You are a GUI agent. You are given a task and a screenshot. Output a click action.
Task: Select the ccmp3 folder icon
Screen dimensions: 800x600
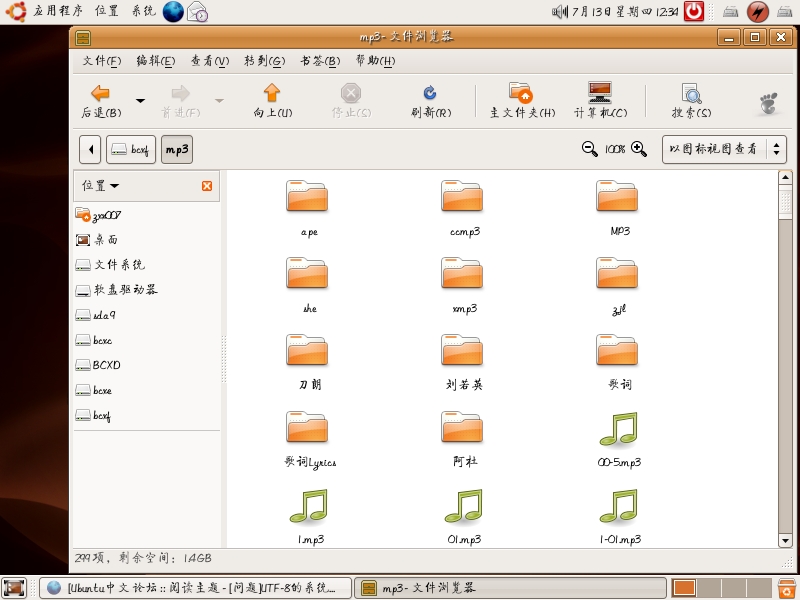pos(462,196)
